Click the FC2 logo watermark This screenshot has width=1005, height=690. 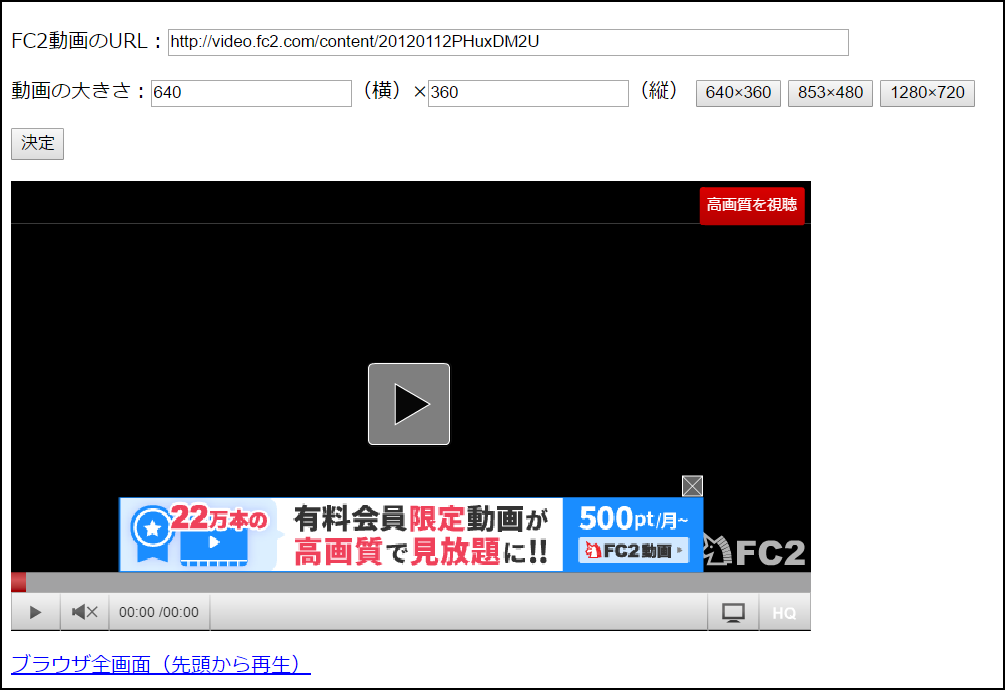(x=756, y=551)
